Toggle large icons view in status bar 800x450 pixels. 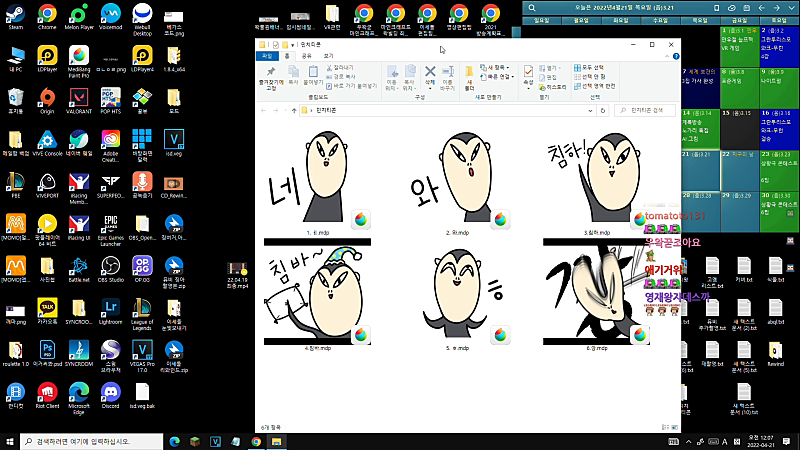tap(674, 427)
